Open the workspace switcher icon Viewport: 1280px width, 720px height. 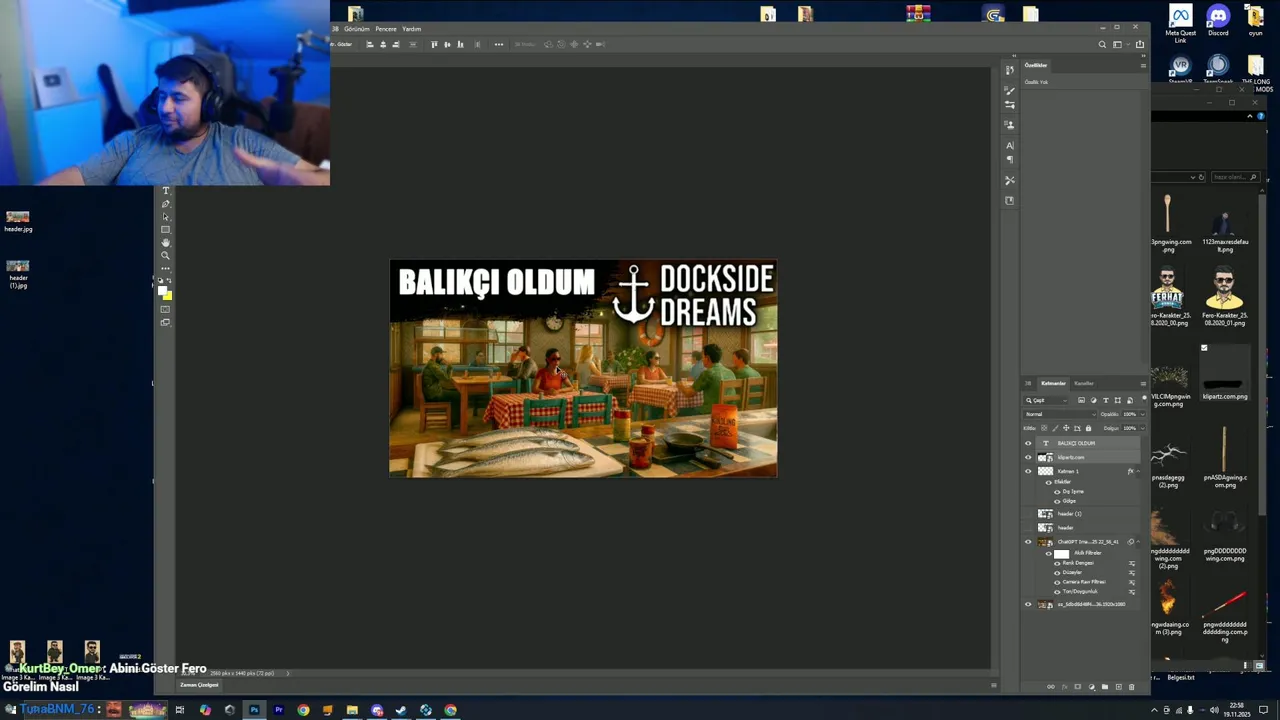[1118, 44]
